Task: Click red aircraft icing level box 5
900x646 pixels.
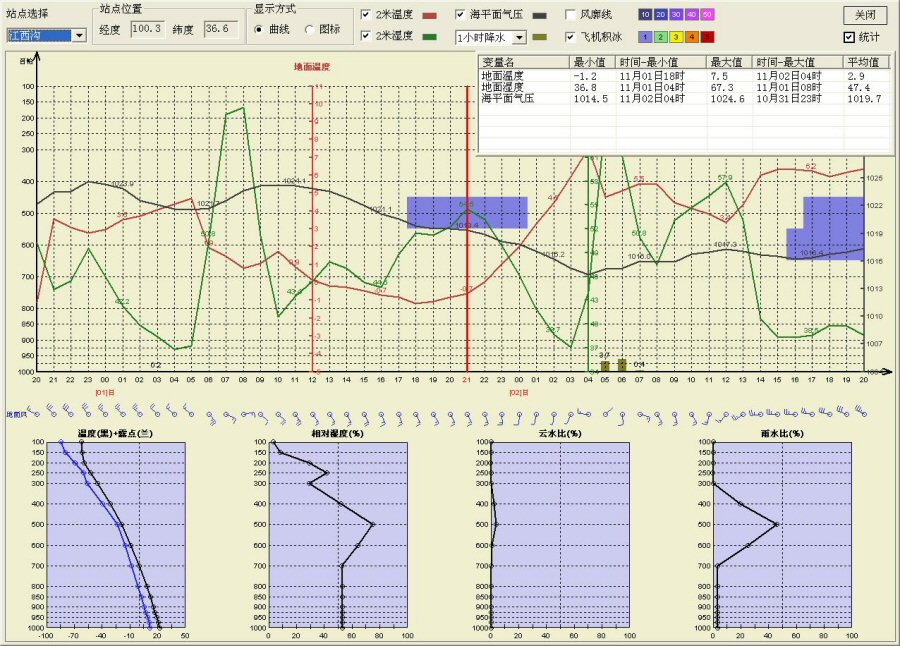Action: pyautogui.click(x=707, y=37)
